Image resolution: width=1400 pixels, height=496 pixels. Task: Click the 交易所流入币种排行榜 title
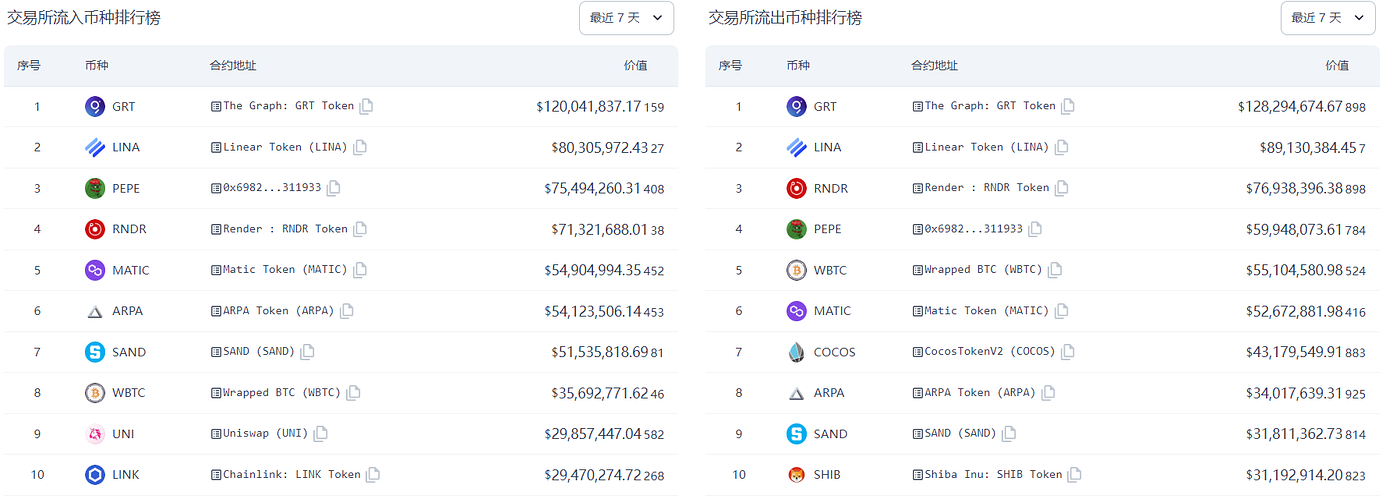click(85, 18)
